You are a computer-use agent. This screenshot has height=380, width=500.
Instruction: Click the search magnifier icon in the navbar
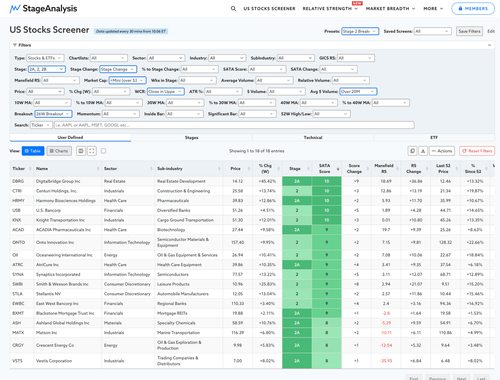point(233,8)
